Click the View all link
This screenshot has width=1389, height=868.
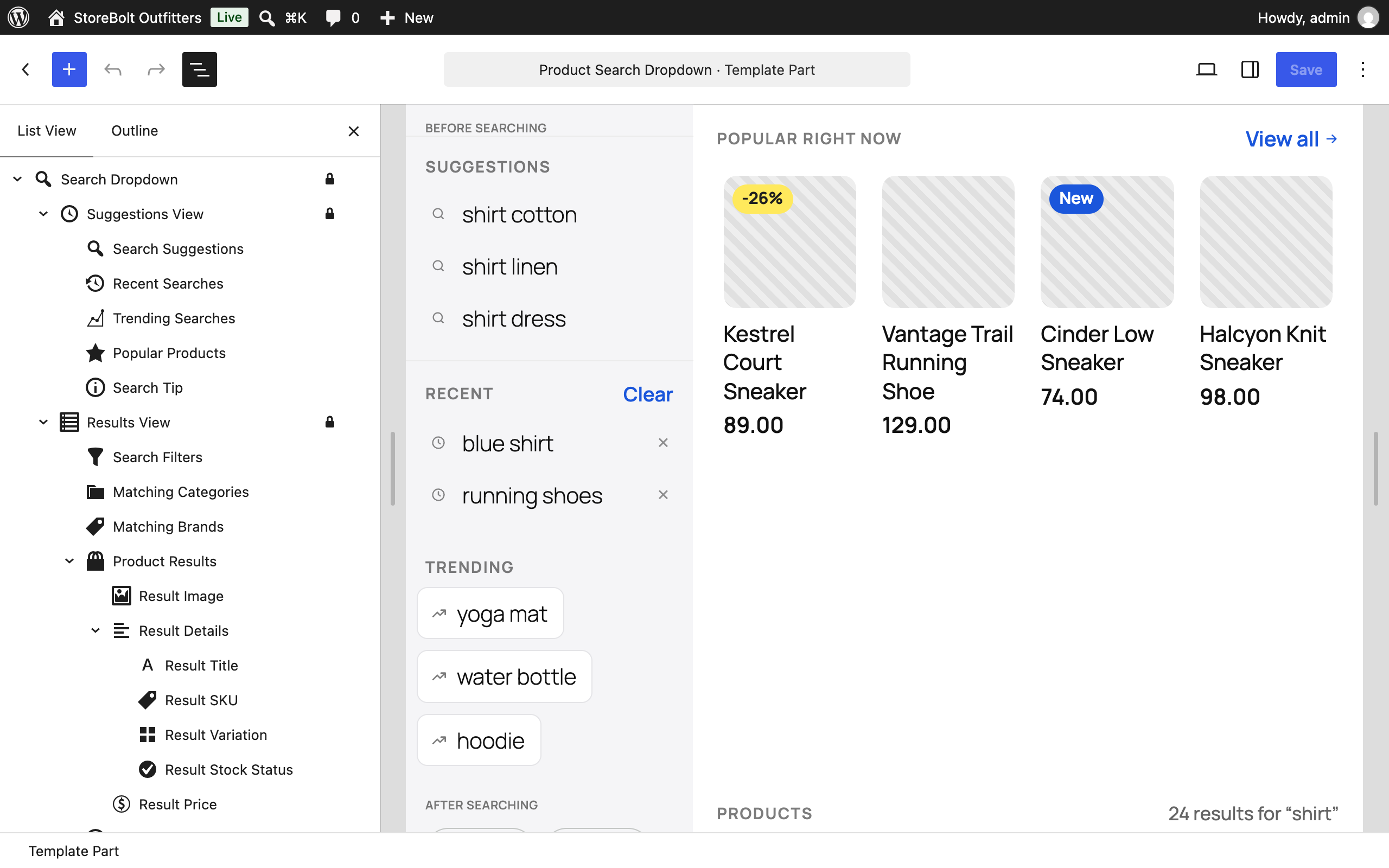pyautogui.click(x=1291, y=139)
